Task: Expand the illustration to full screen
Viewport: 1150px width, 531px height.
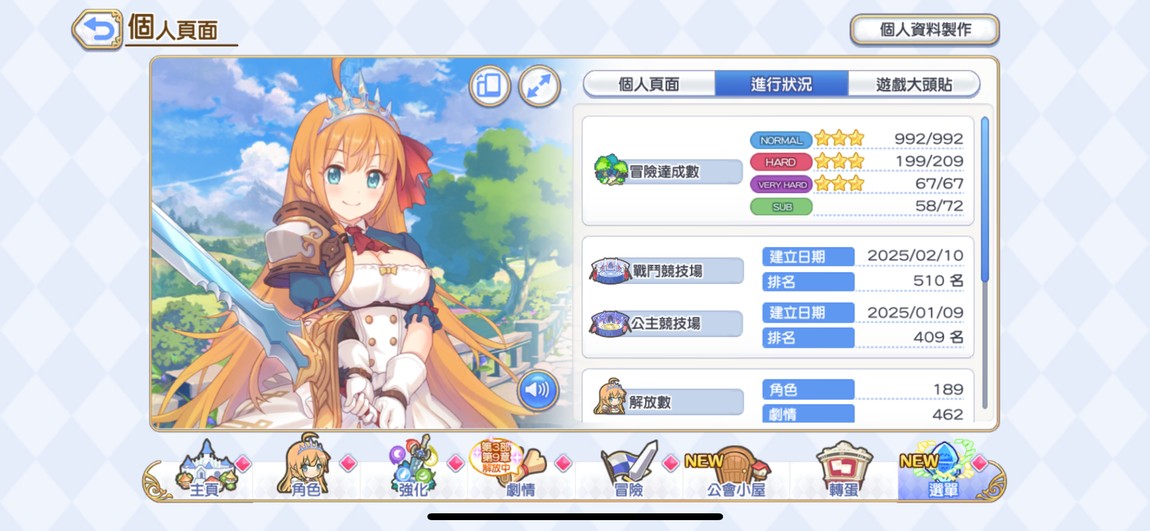Action: click(x=540, y=86)
